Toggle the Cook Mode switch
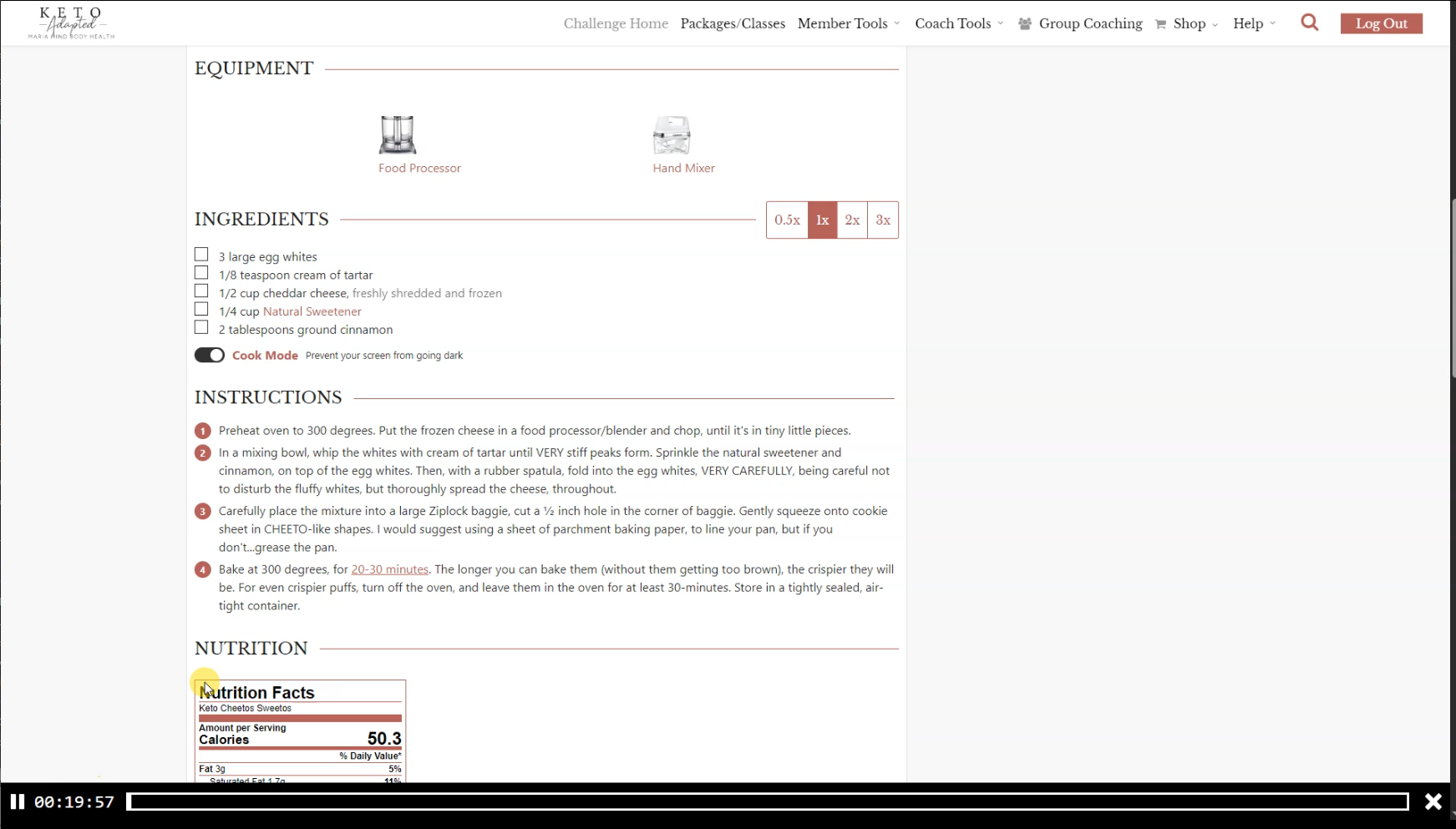This screenshot has width=1456, height=829. (210, 355)
